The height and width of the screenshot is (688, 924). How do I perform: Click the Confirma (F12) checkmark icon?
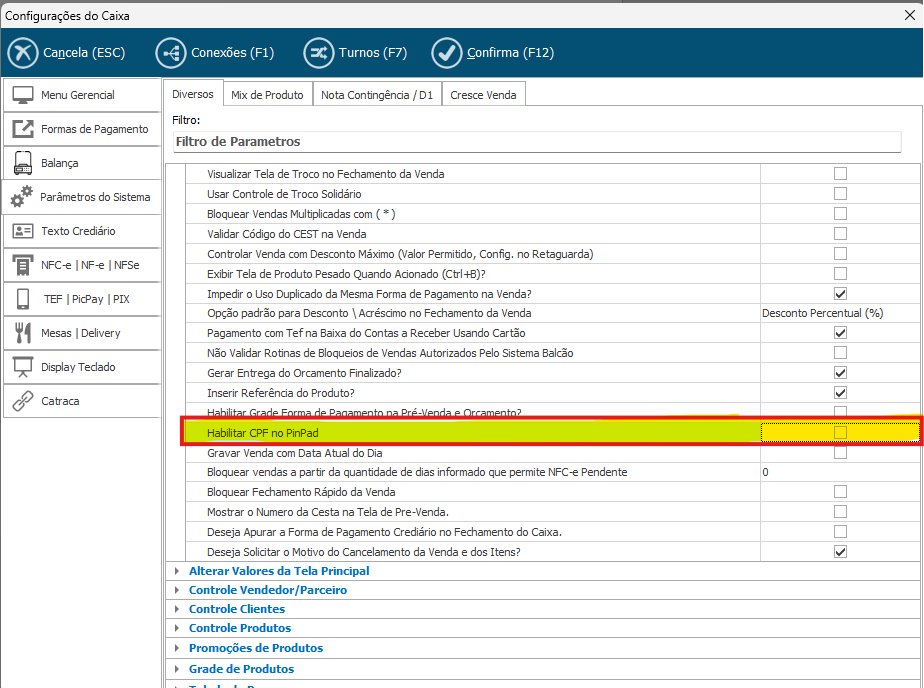click(x=447, y=53)
